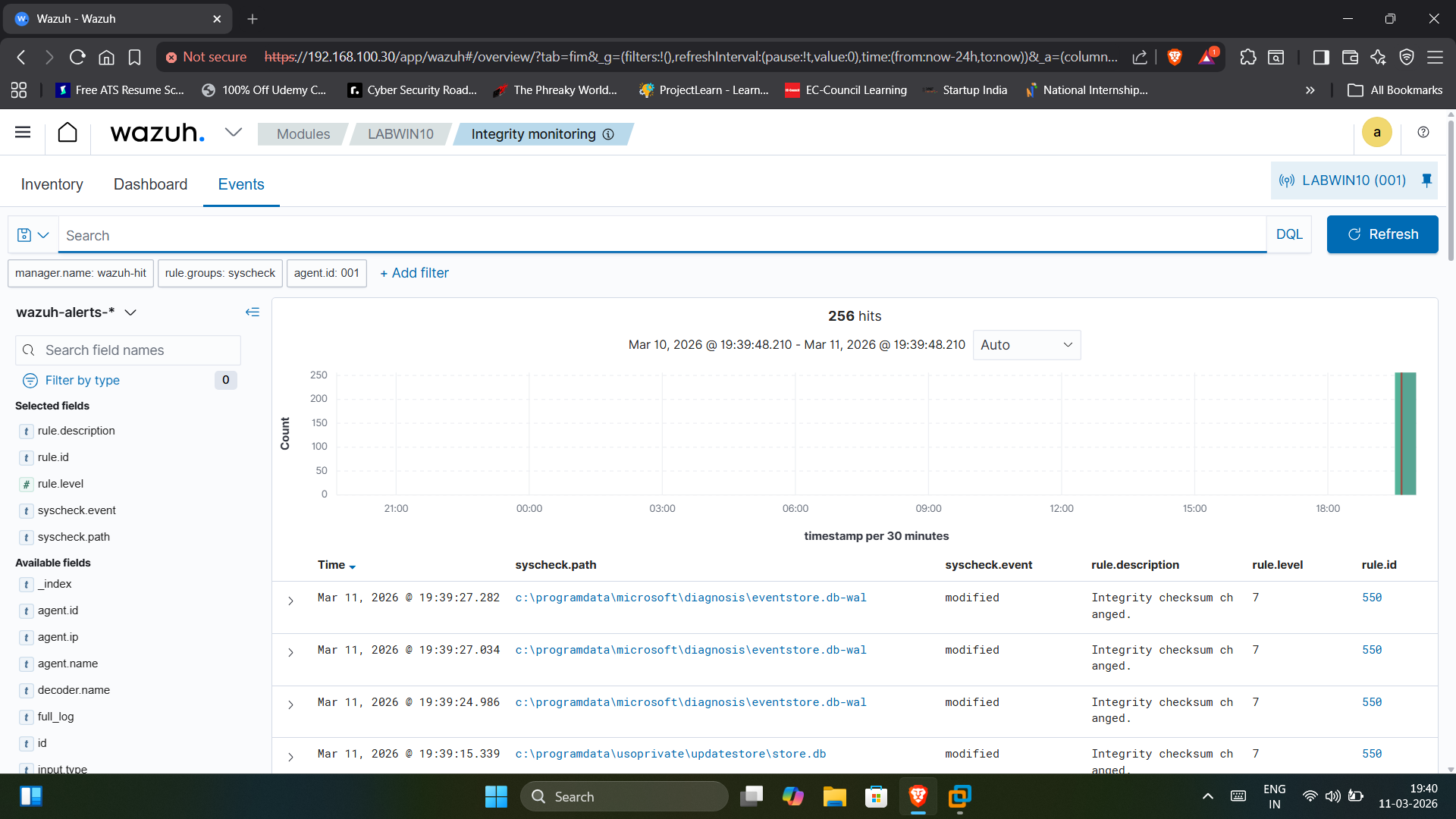The image size is (1456, 819).
Task: Open the Brave Shields icon
Action: (1175, 57)
